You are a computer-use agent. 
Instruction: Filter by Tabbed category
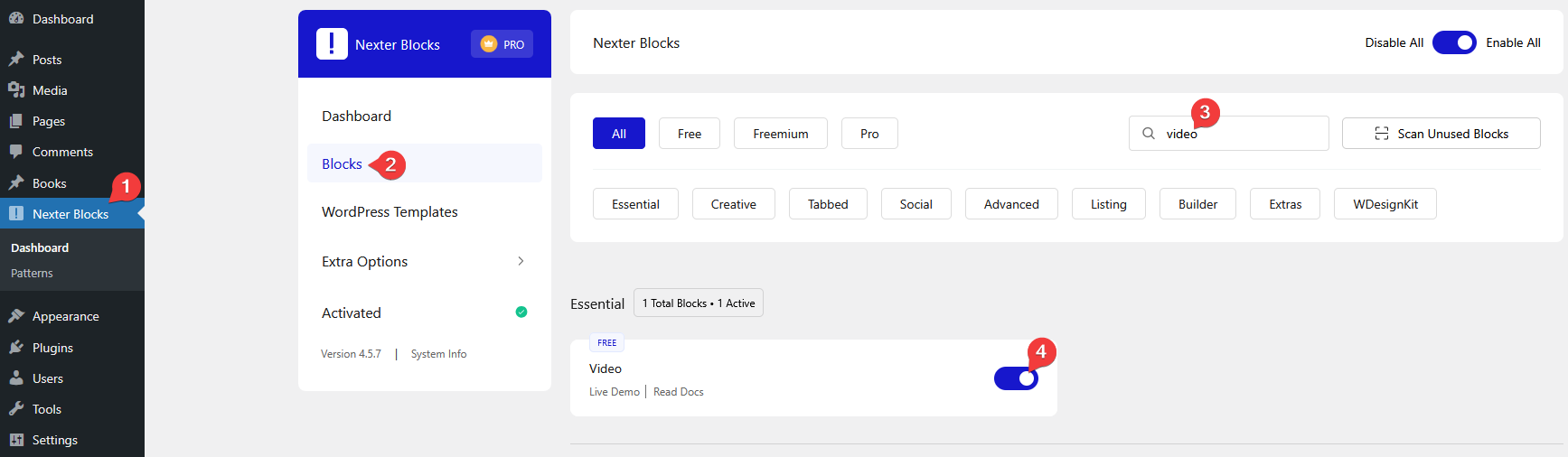(x=828, y=204)
